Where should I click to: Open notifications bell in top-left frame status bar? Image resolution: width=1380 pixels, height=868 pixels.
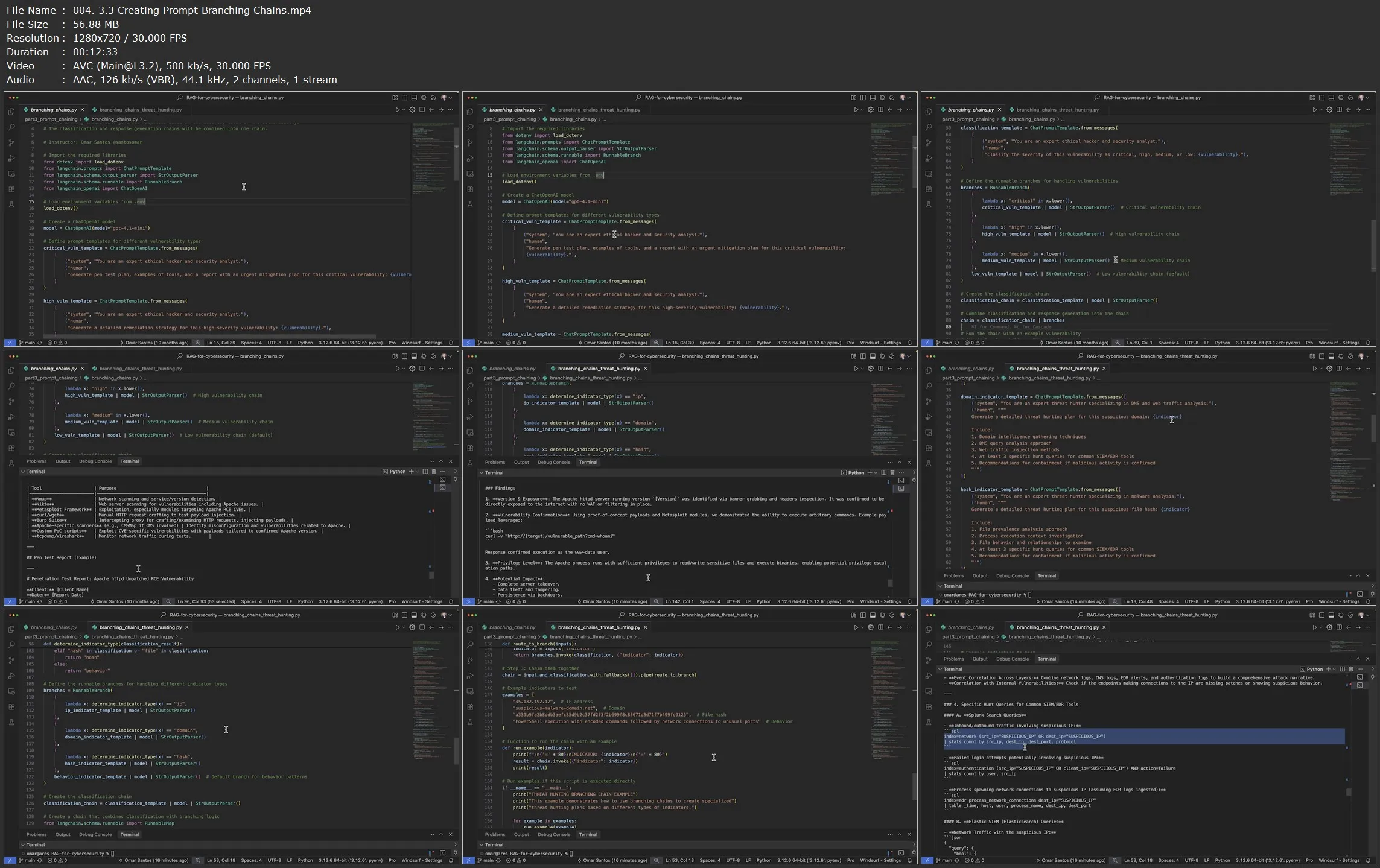click(451, 343)
